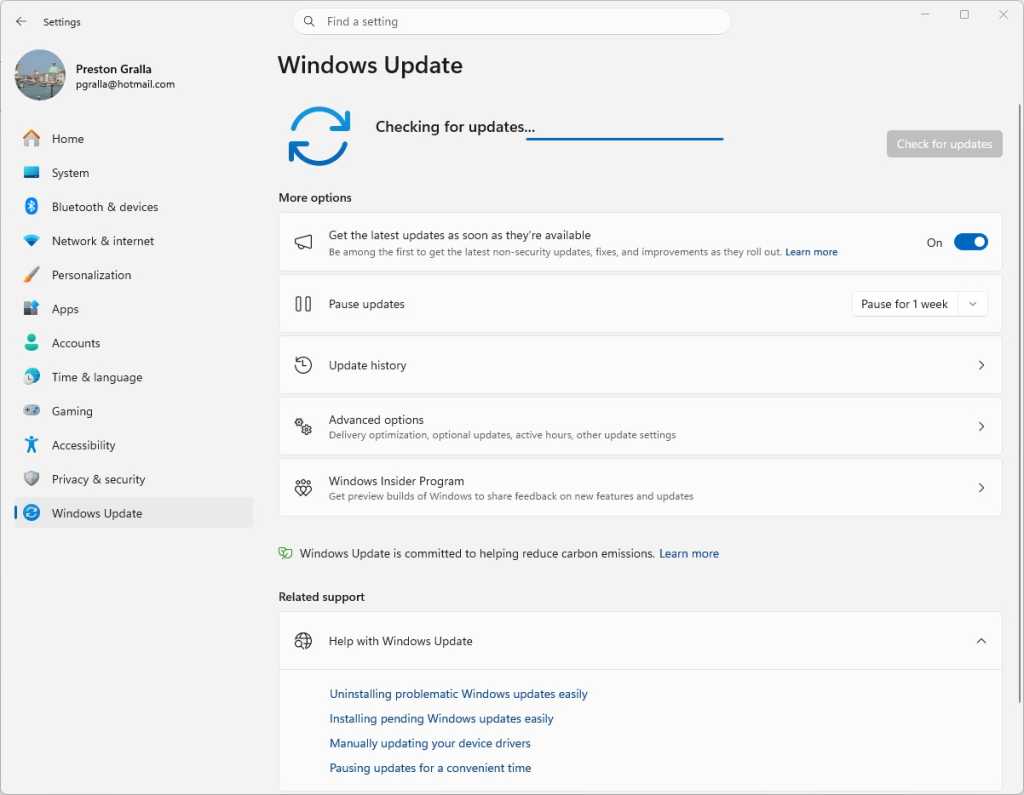The width and height of the screenshot is (1024, 795).
Task: Open Learn more link for latest updates
Action: click(811, 252)
